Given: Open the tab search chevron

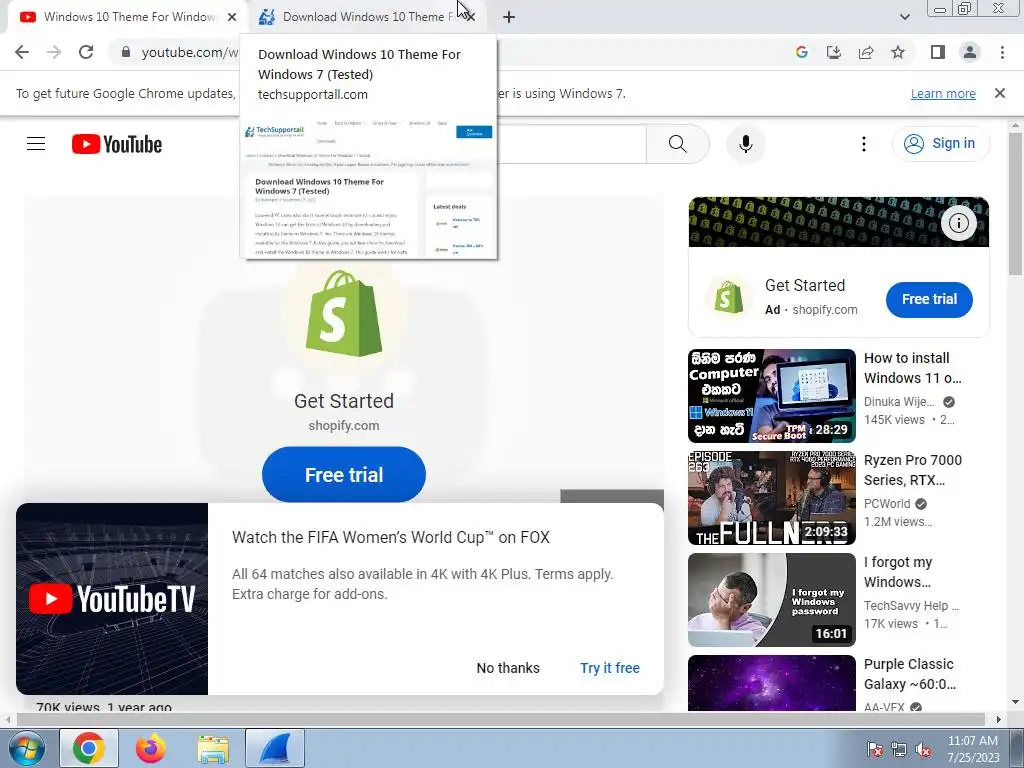Looking at the screenshot, I should click(x=904, y=17).
